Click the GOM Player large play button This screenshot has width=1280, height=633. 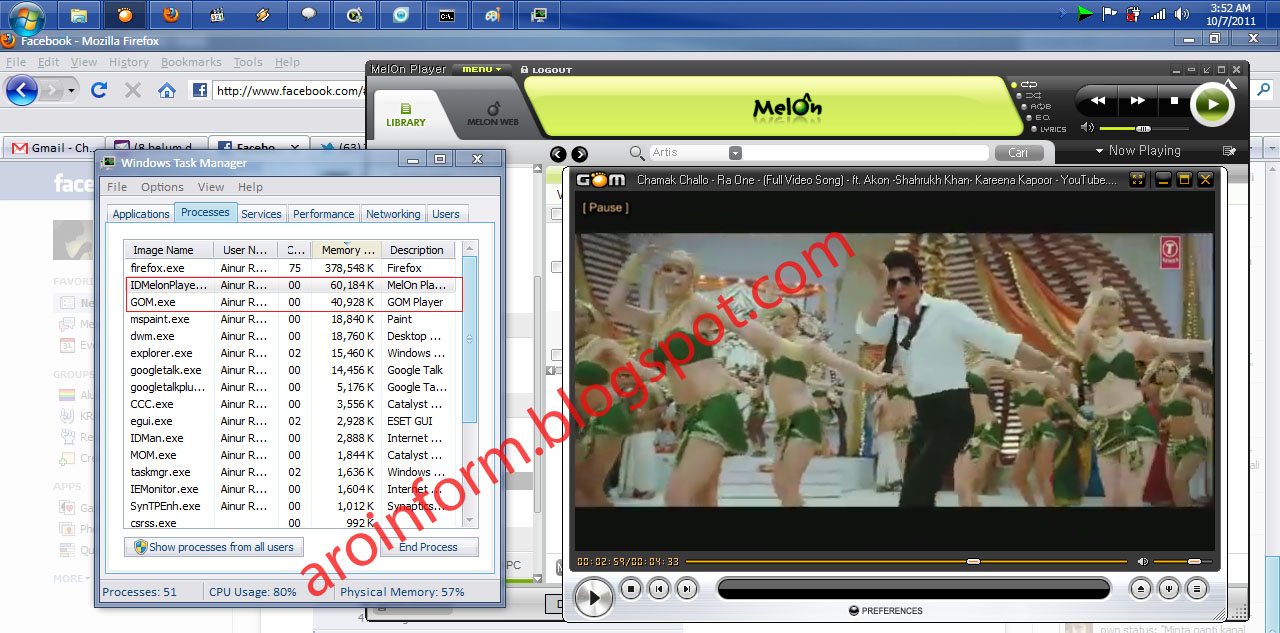[593, 598]
